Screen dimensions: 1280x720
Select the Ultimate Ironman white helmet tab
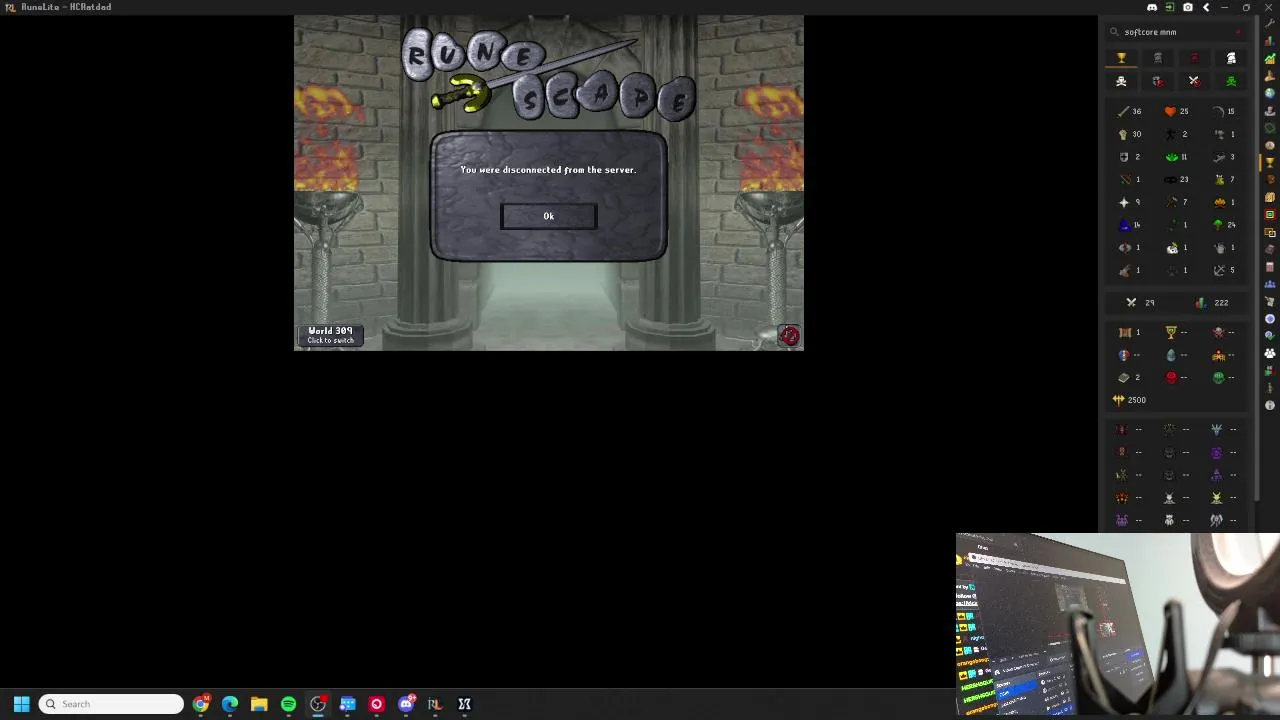pos(1231,58)
